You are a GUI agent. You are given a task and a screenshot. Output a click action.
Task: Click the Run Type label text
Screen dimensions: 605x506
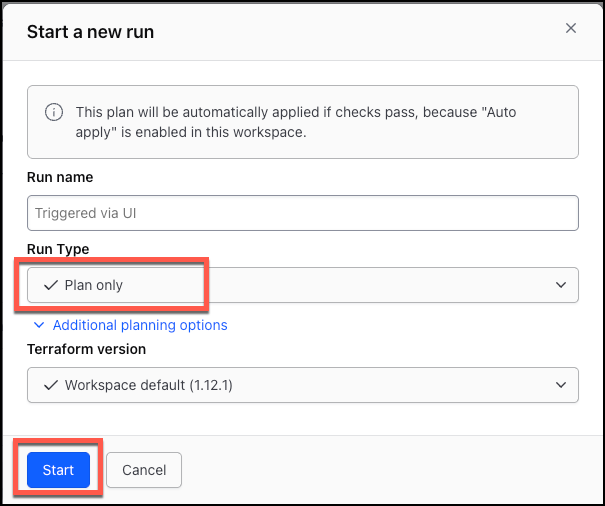coord(58,249)
